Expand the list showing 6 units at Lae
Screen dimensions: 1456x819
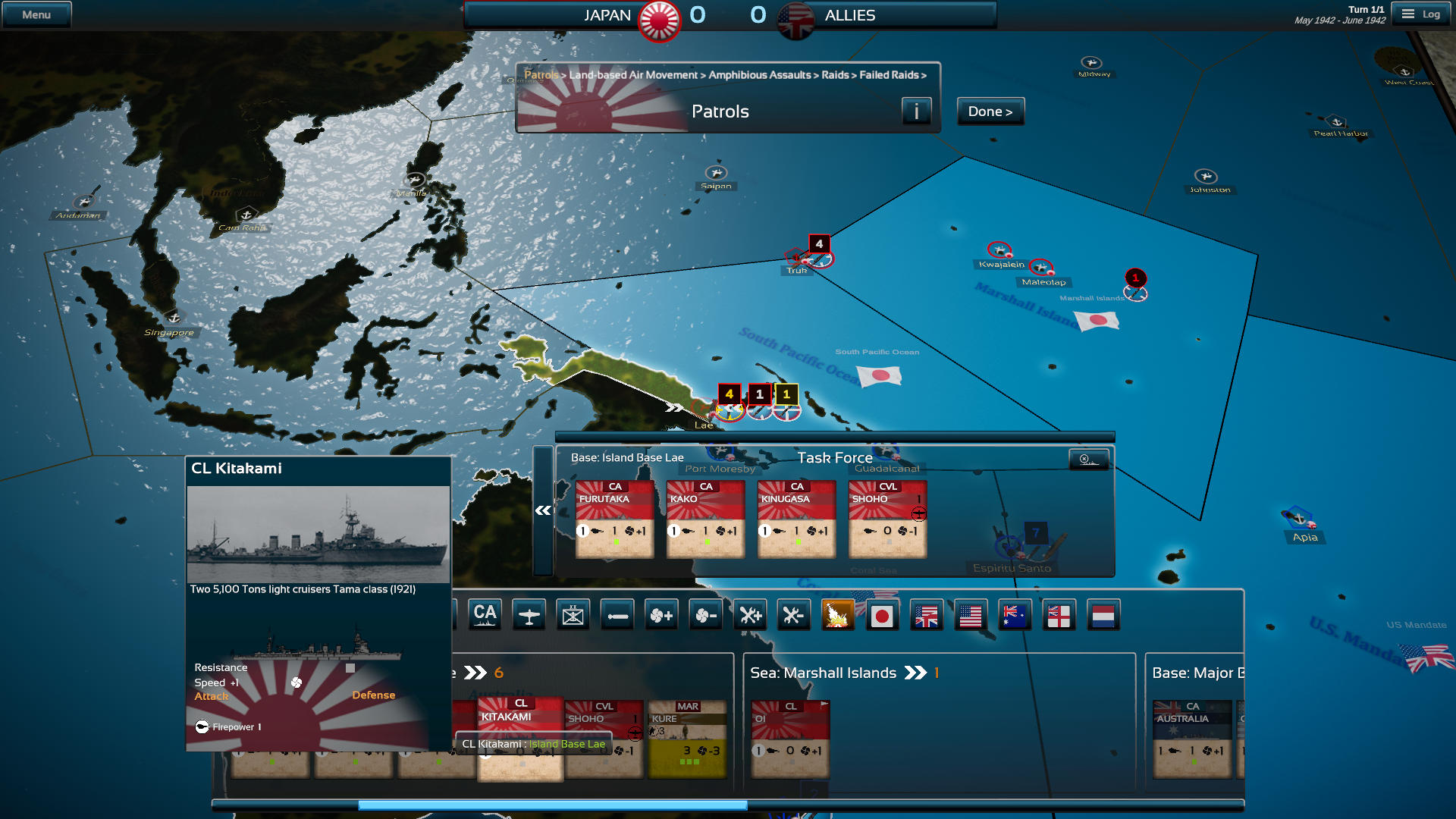click(478, 673)
